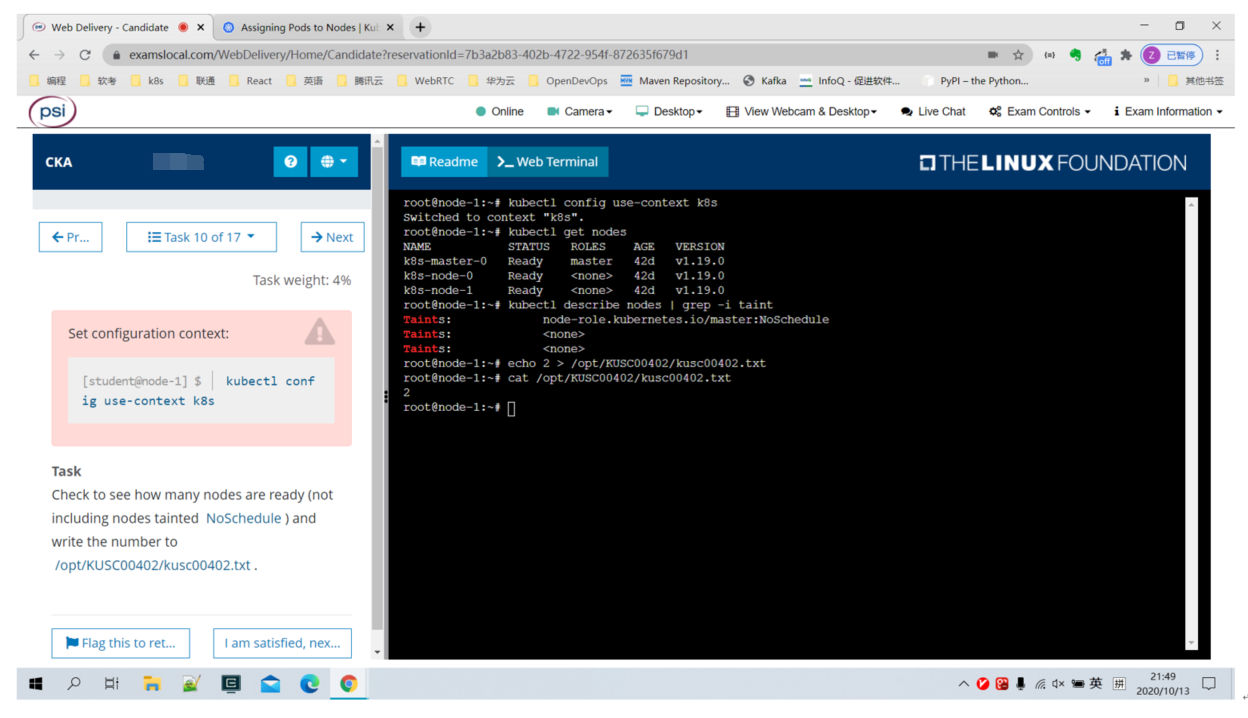
Task: Click the muted volume tray icon
Action: pos(1058,684)
